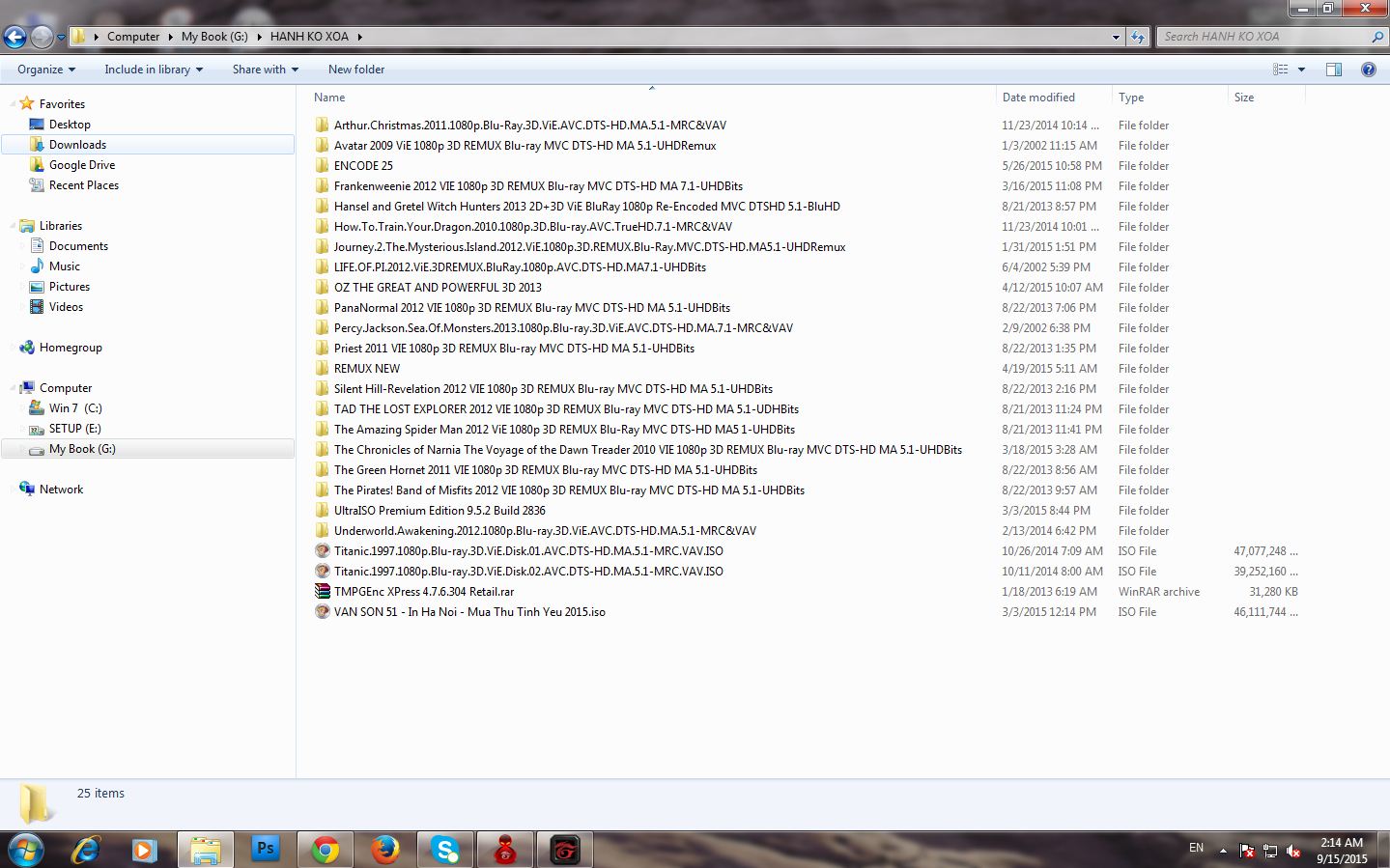
Task: Sort by the Type column header
Action: coord(1131,98)
